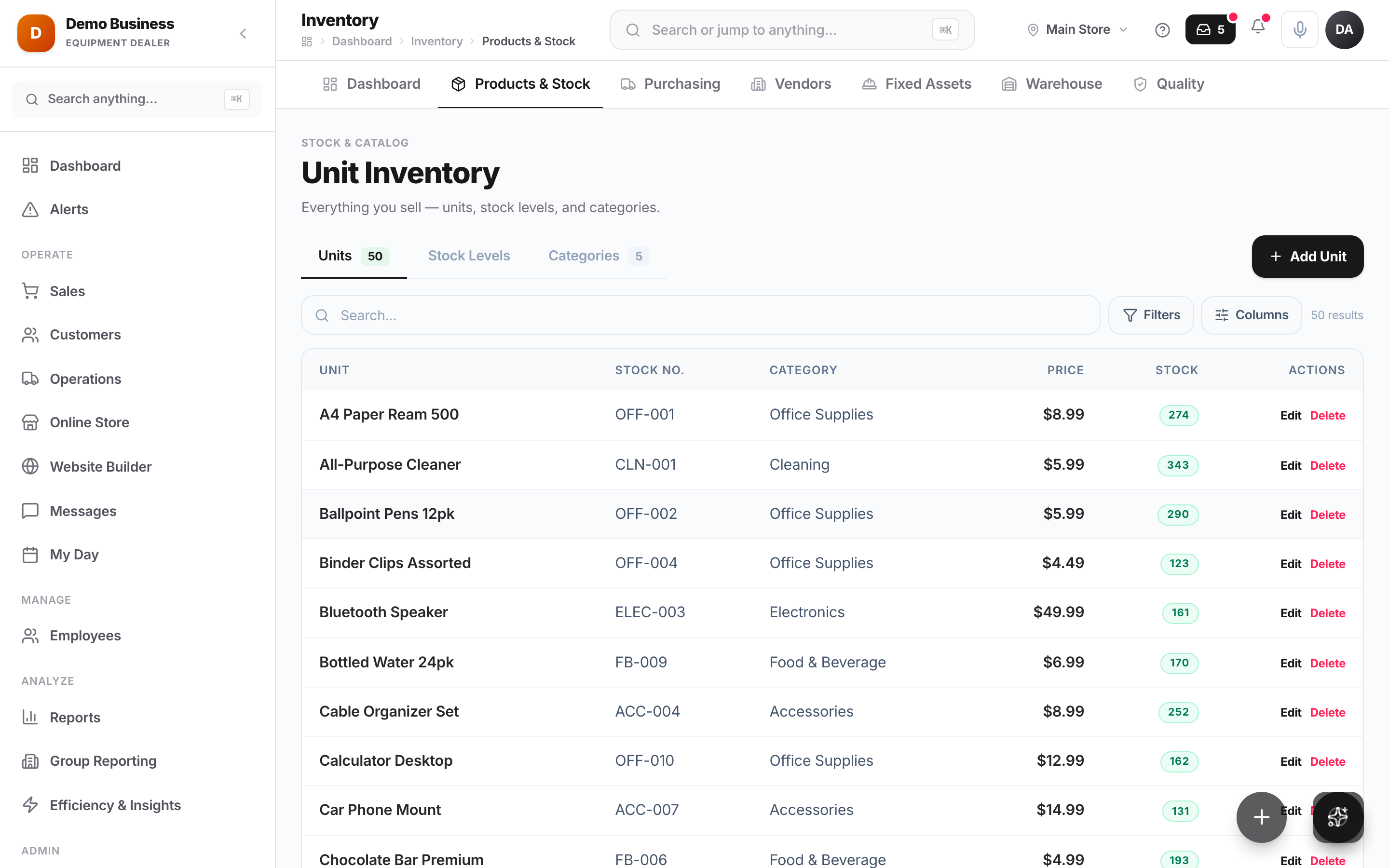Image resolution: width=1389 pixels, height=868 pixels.
Task: Open the inbox with 5 messages
Action: pos(1210,30)
